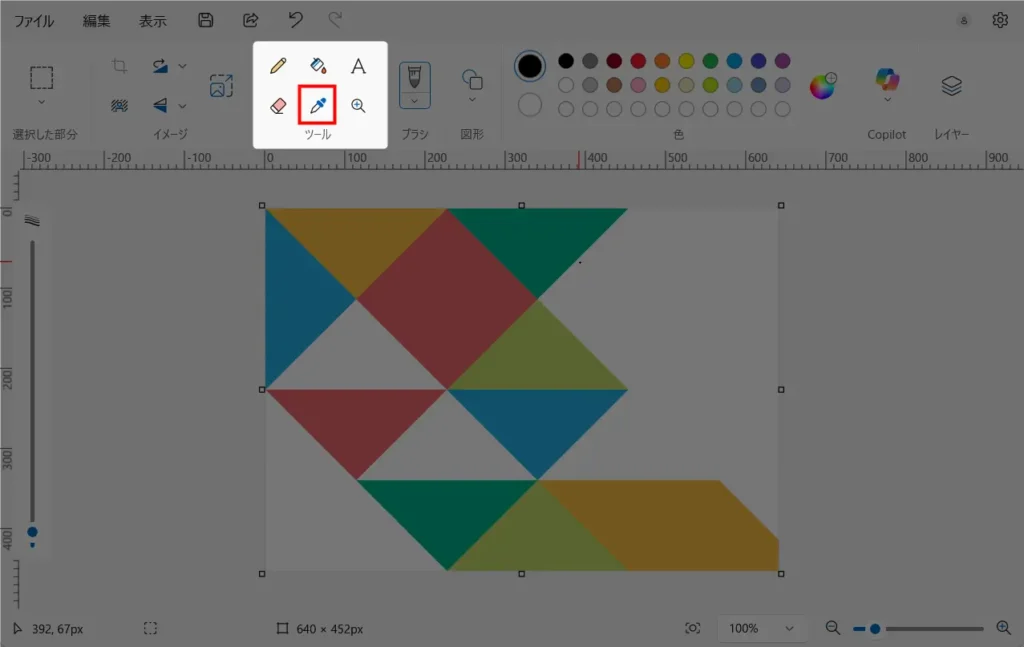Viewport: 1024px width, 647px height.
Task: Pick the yellow swatch in top row
Action: click(686, 61)
